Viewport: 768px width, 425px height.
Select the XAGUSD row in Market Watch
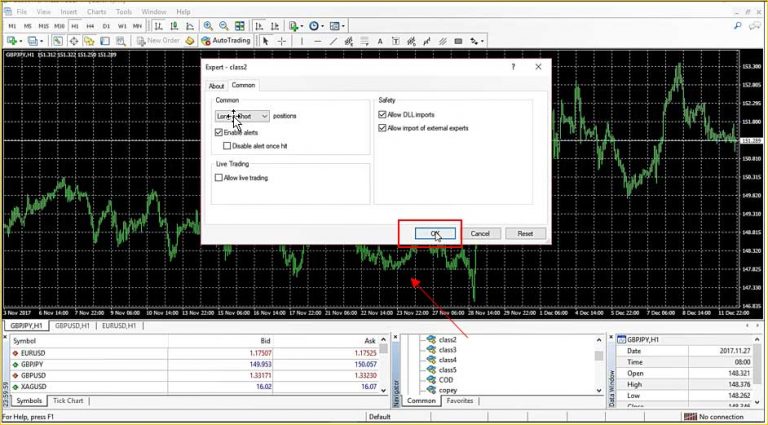[196, 387]
